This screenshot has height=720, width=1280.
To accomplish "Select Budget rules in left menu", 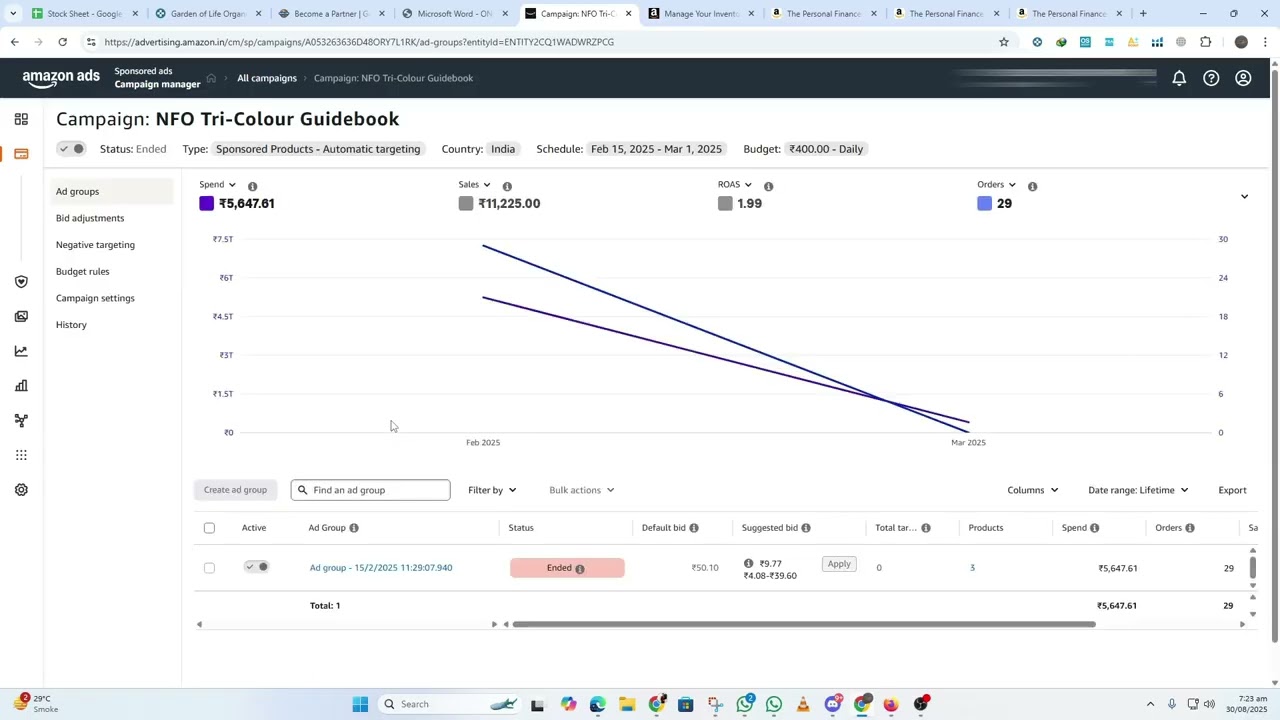I will point(83,271).
